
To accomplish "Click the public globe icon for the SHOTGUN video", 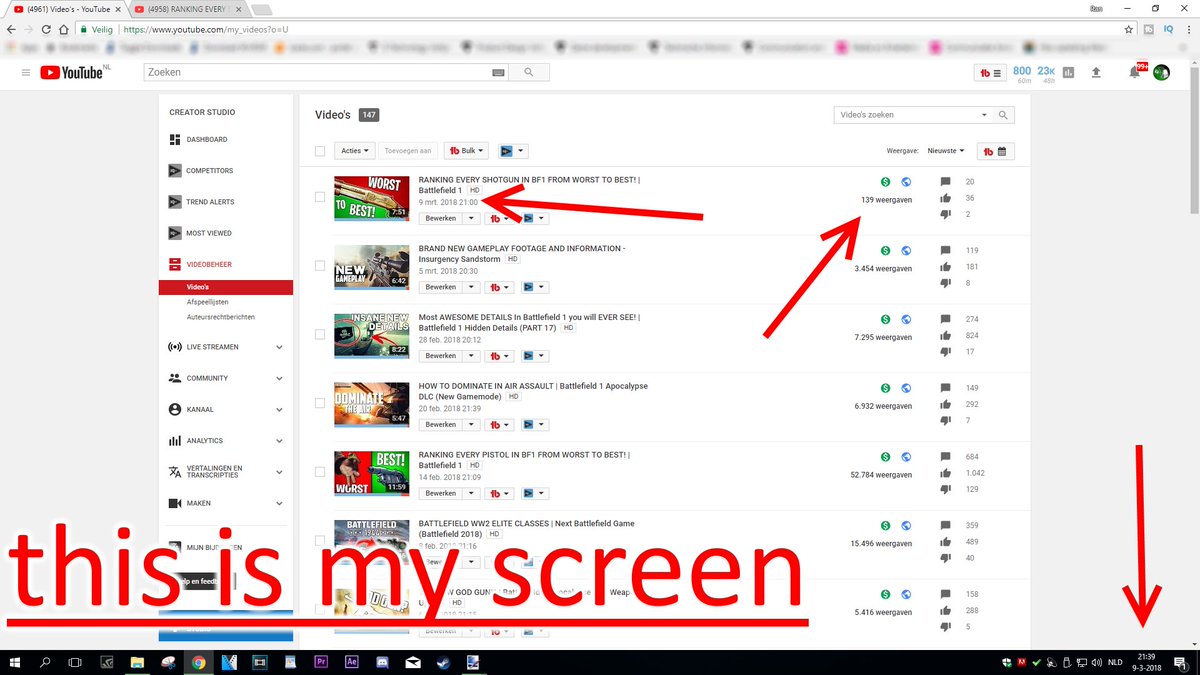I will 906,182.
